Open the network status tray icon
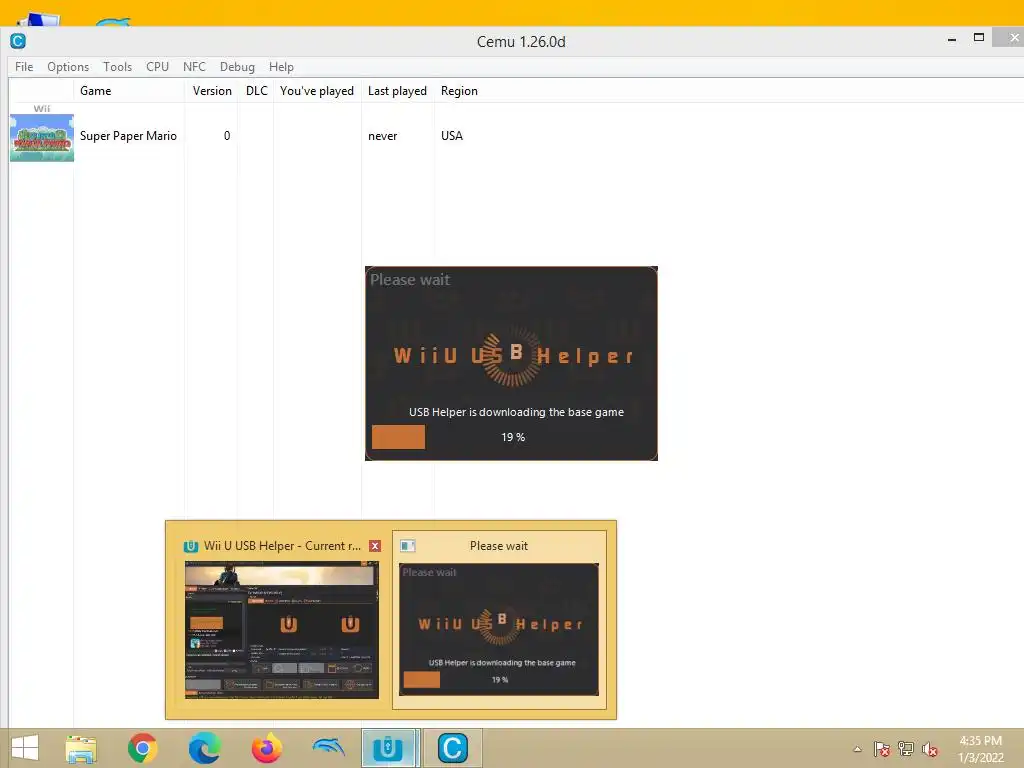1024x768 pixels. point(906,748)
